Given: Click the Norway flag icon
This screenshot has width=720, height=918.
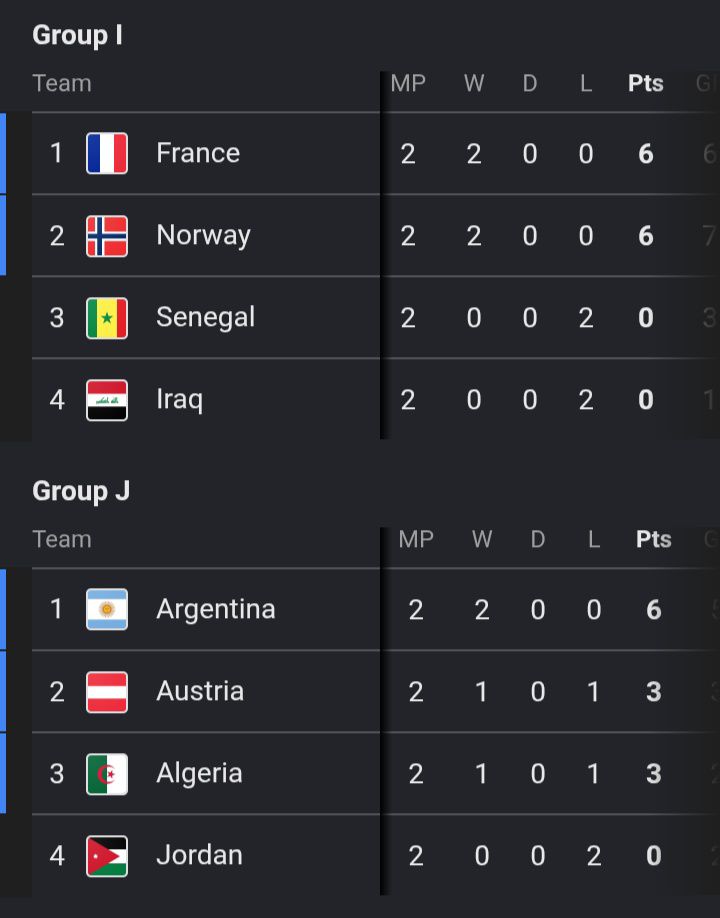Looking at the screenshot, I should pyautogui.click(x=107, y=236).
